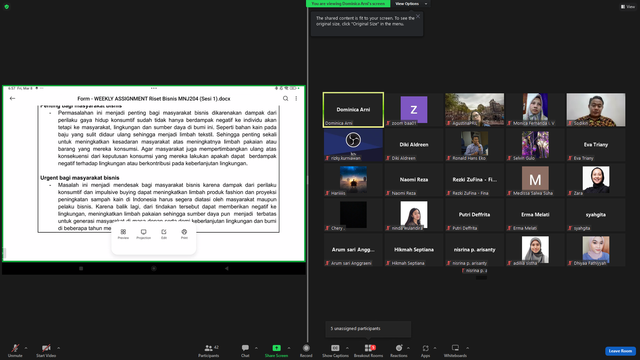Expand the audio options arrow beside Unmute

click(x=26, y=348)
